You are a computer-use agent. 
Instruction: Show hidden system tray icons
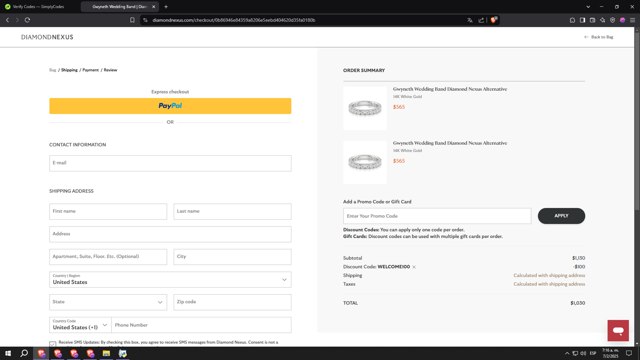click(x=567, y=353)
